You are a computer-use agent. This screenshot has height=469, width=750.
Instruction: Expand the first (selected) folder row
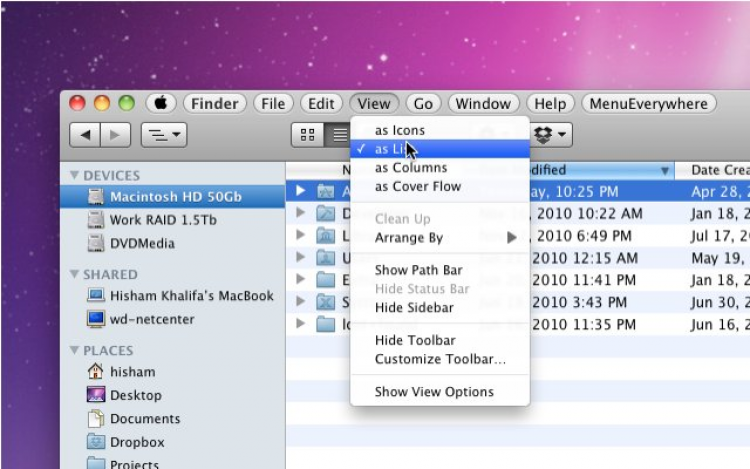pos(300,191)
